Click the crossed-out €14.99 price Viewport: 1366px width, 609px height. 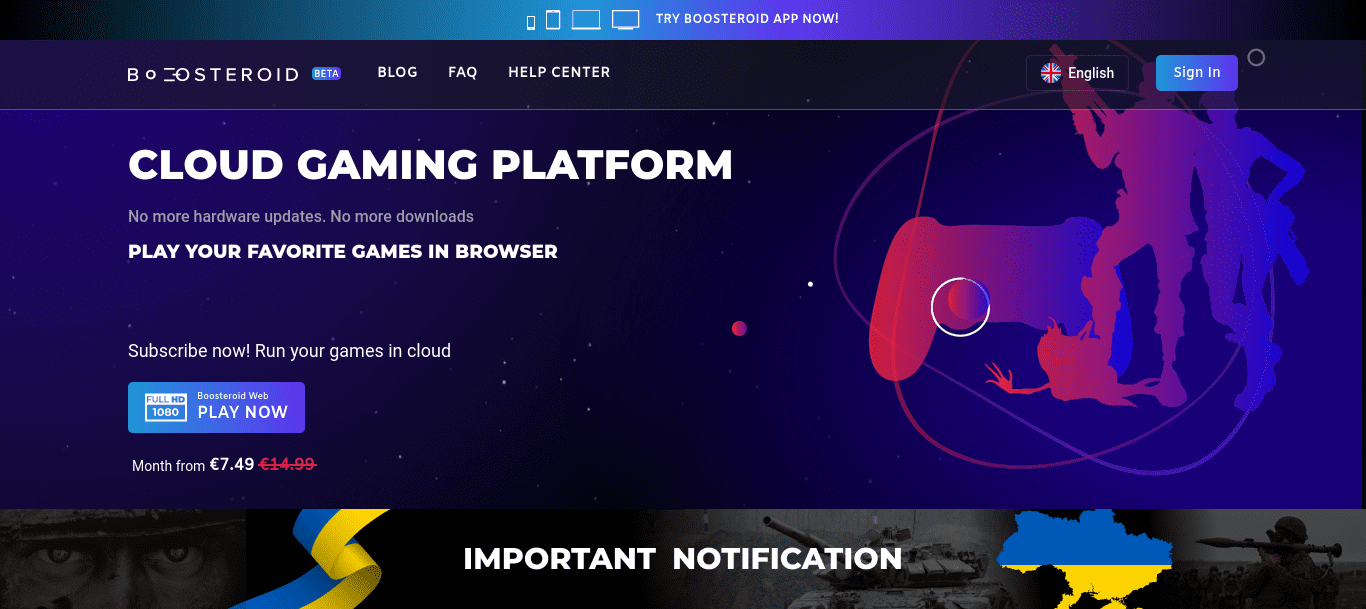pos(288,464)
